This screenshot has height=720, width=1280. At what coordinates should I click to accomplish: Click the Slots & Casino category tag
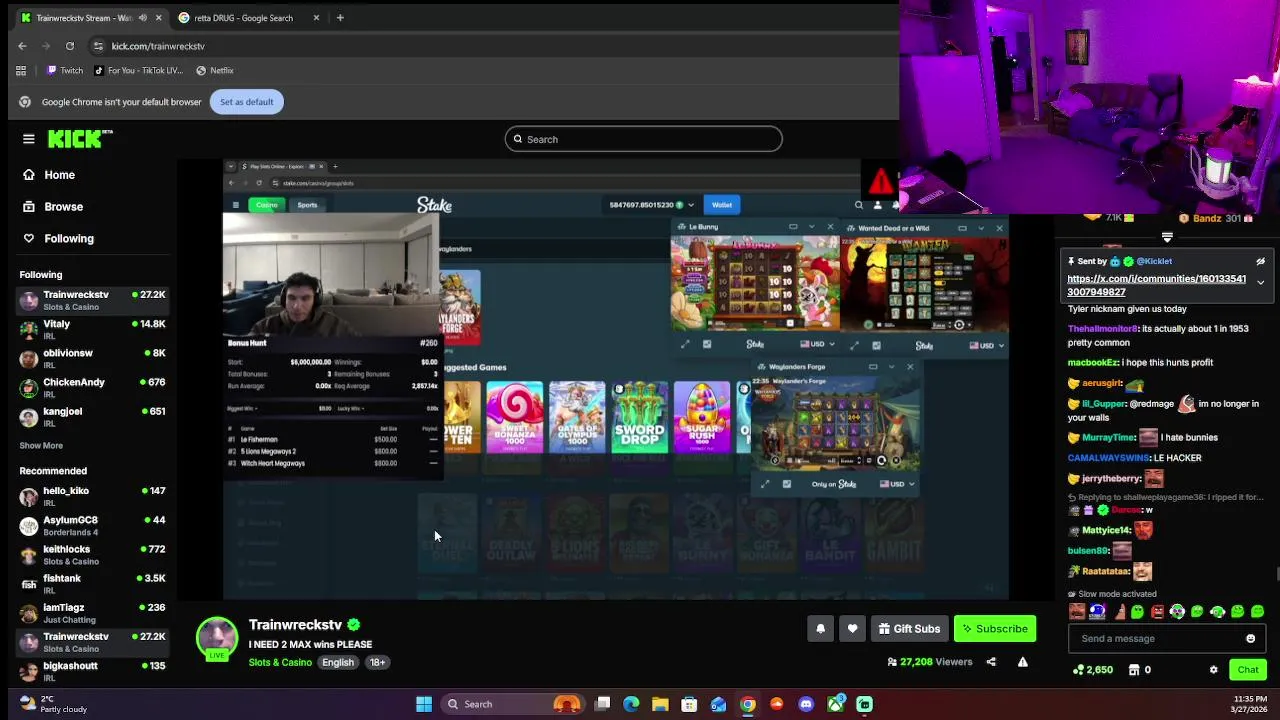point(280,663)
